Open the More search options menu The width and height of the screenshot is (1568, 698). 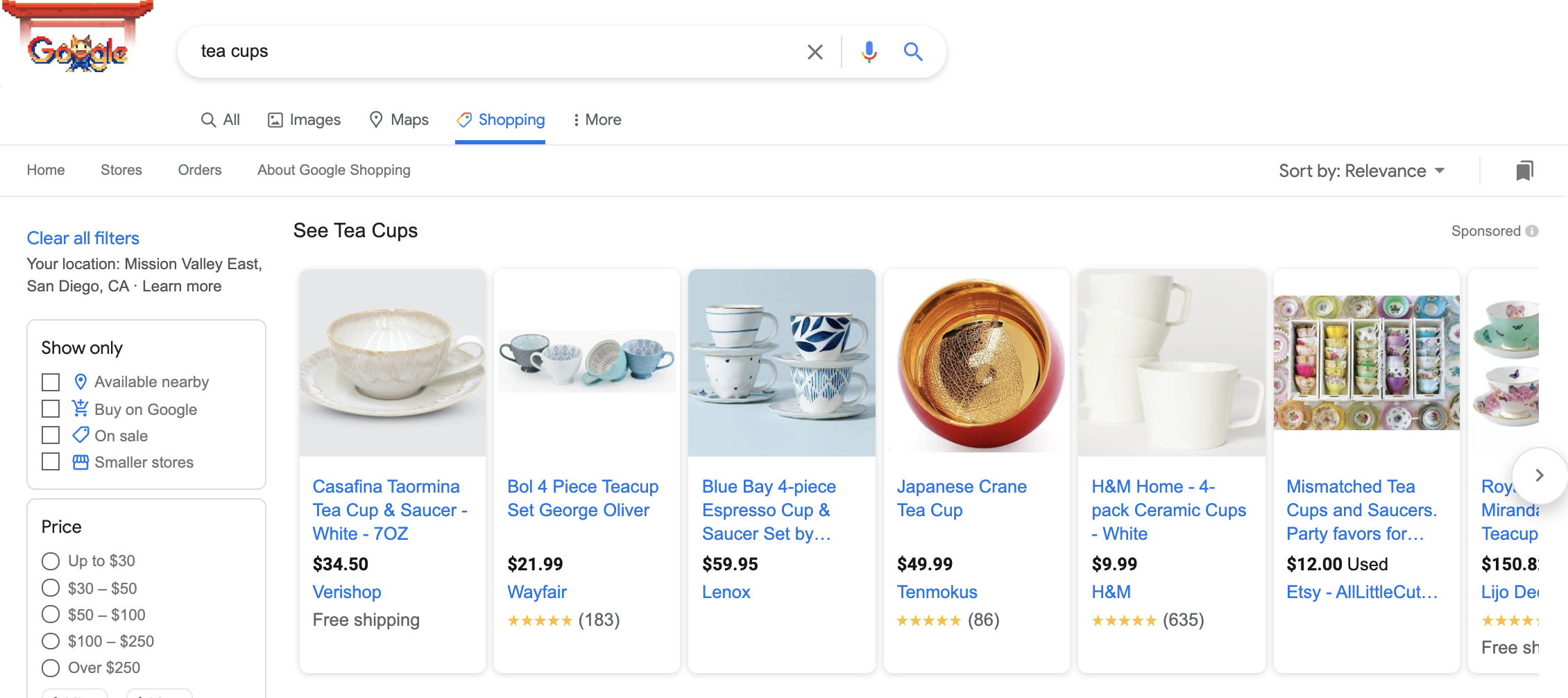click(x=596, y=119)
